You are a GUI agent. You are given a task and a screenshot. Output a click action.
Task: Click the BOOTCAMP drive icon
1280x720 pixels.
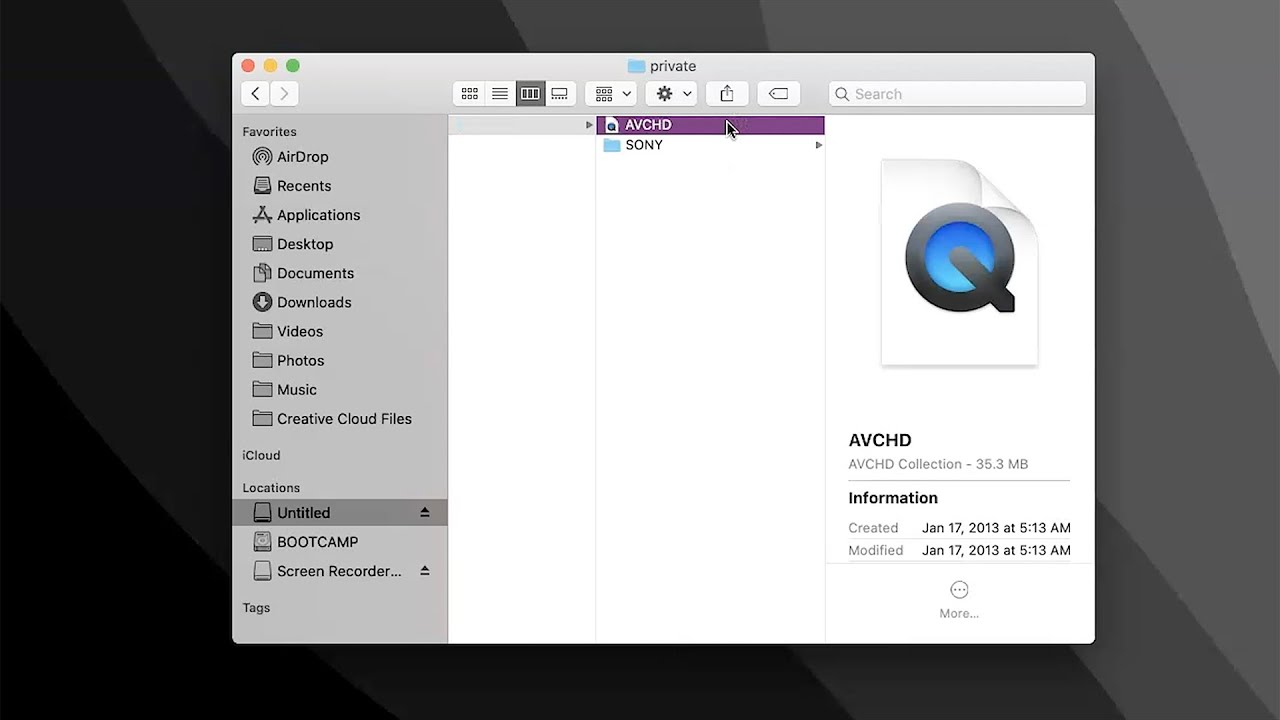(262, 542)
